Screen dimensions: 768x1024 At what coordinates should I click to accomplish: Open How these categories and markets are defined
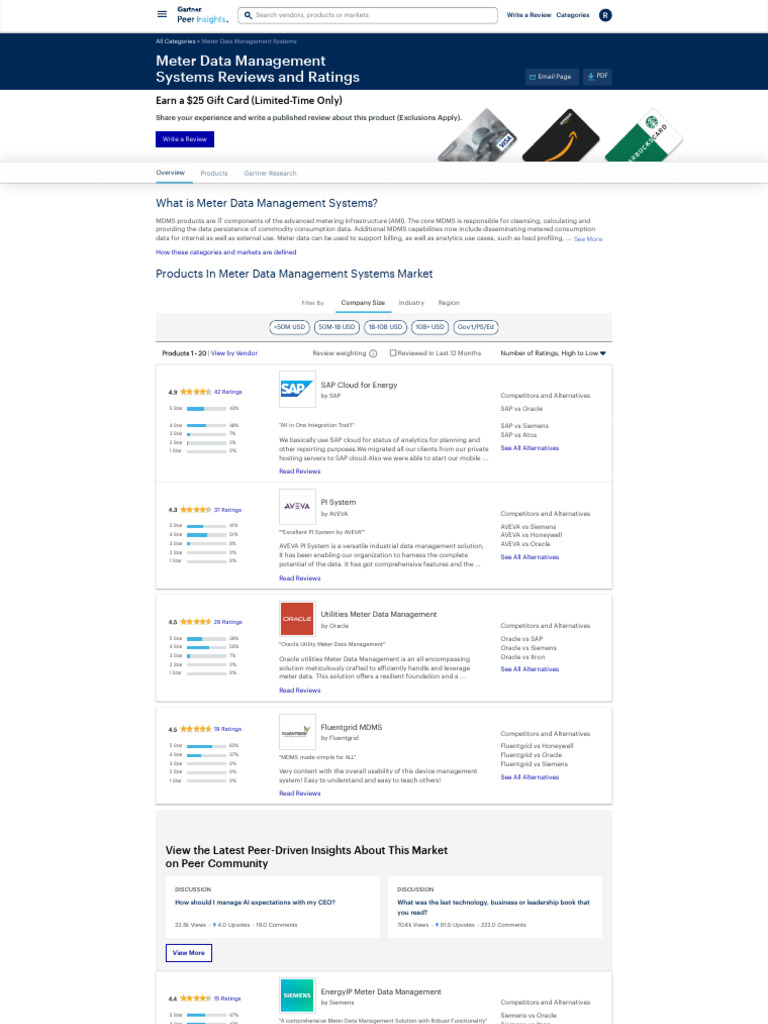click(225, 252)
